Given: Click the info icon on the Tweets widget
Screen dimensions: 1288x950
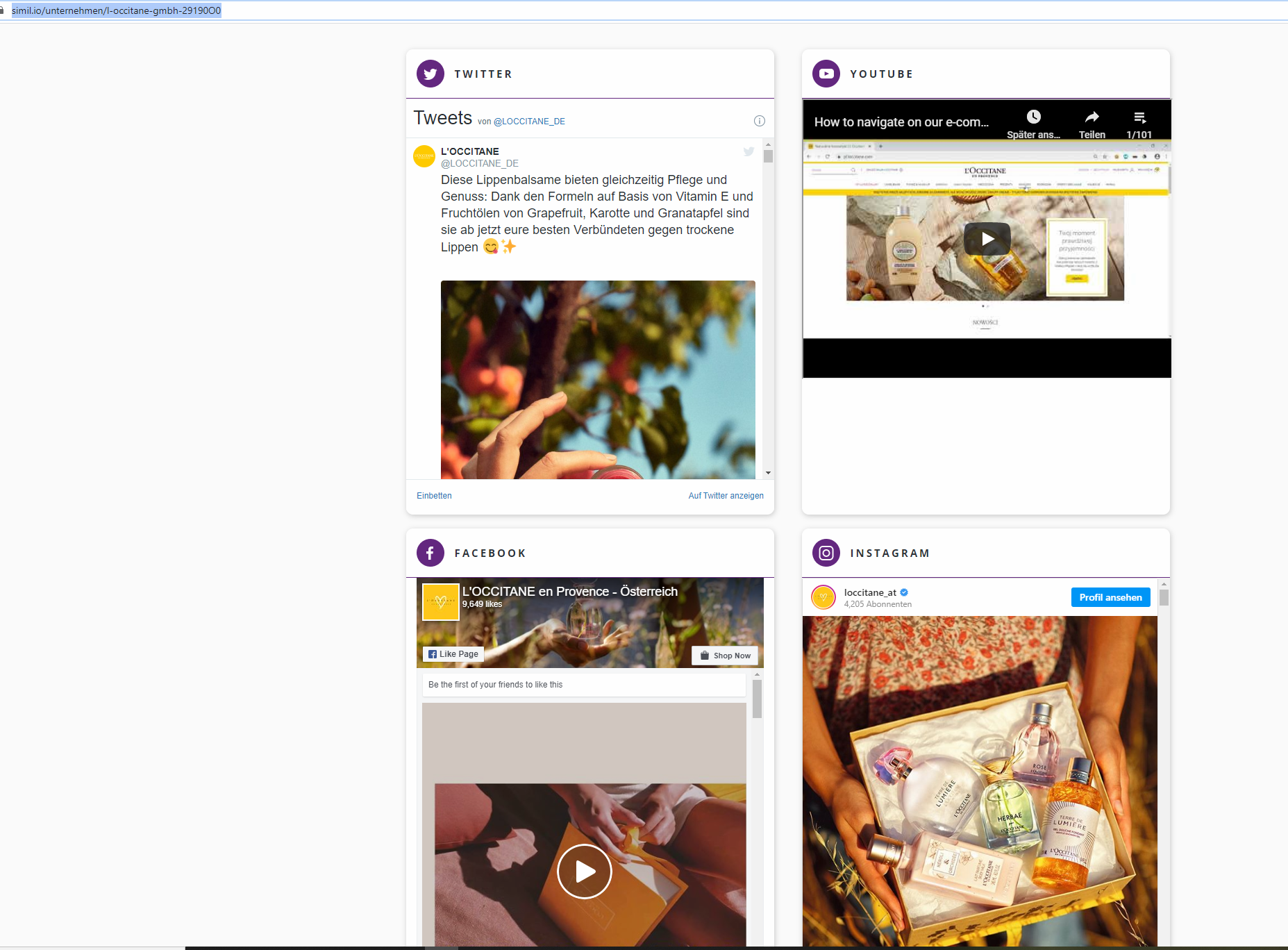Looking at the screenshot, I should pos(759,120).
